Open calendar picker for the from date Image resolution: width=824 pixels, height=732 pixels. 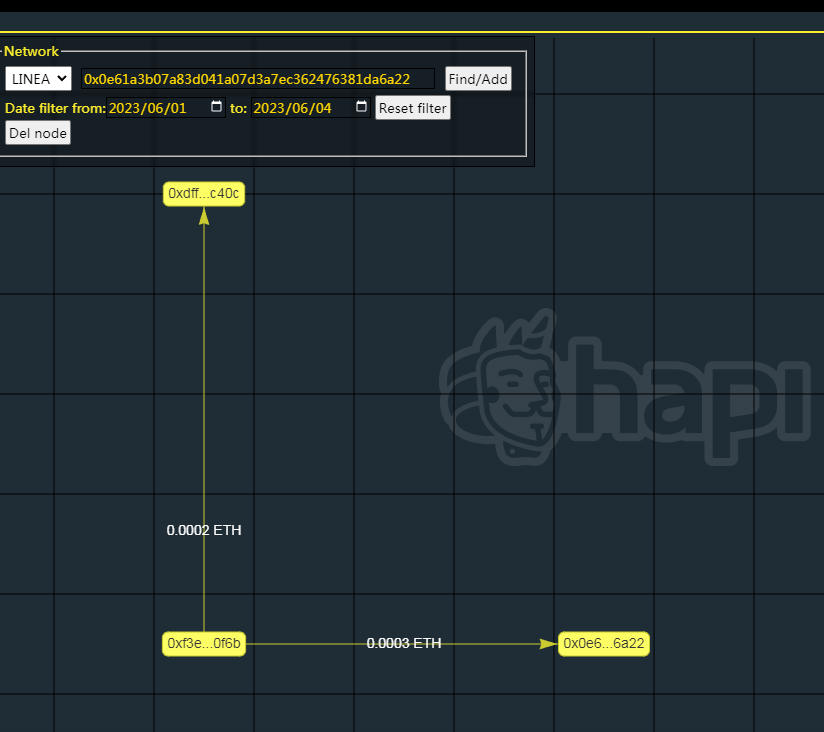(x=216, y=107)
